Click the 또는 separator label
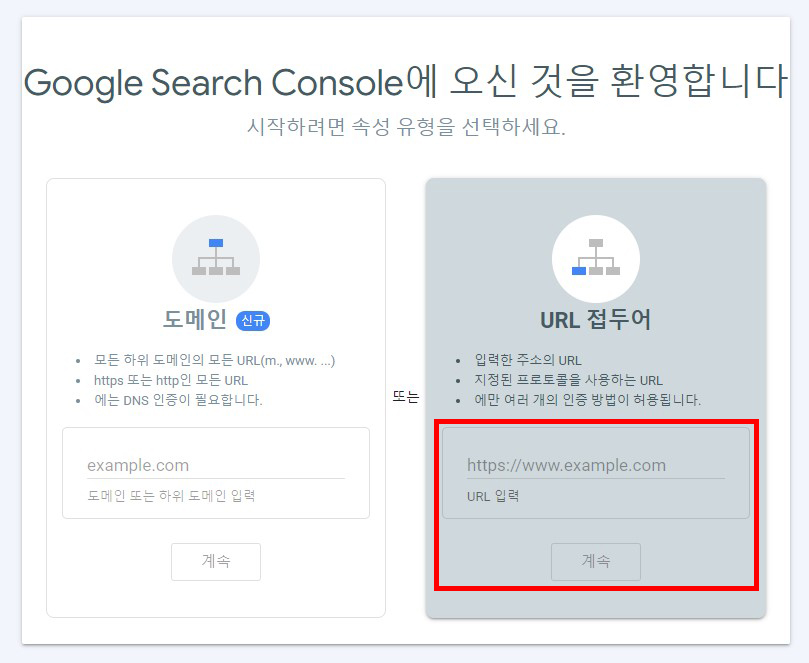The height and width of the screenshot is (663, 809). coord(406,397)
